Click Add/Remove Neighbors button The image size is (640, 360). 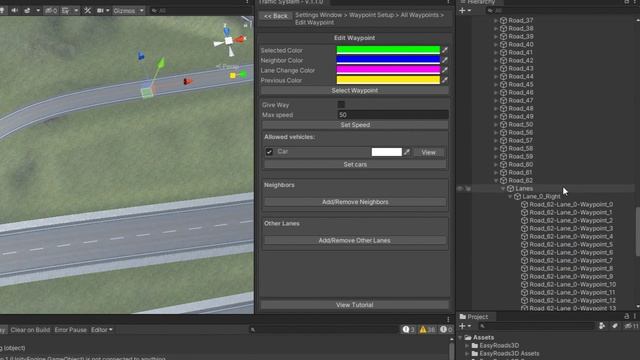[x=355, y=202]
